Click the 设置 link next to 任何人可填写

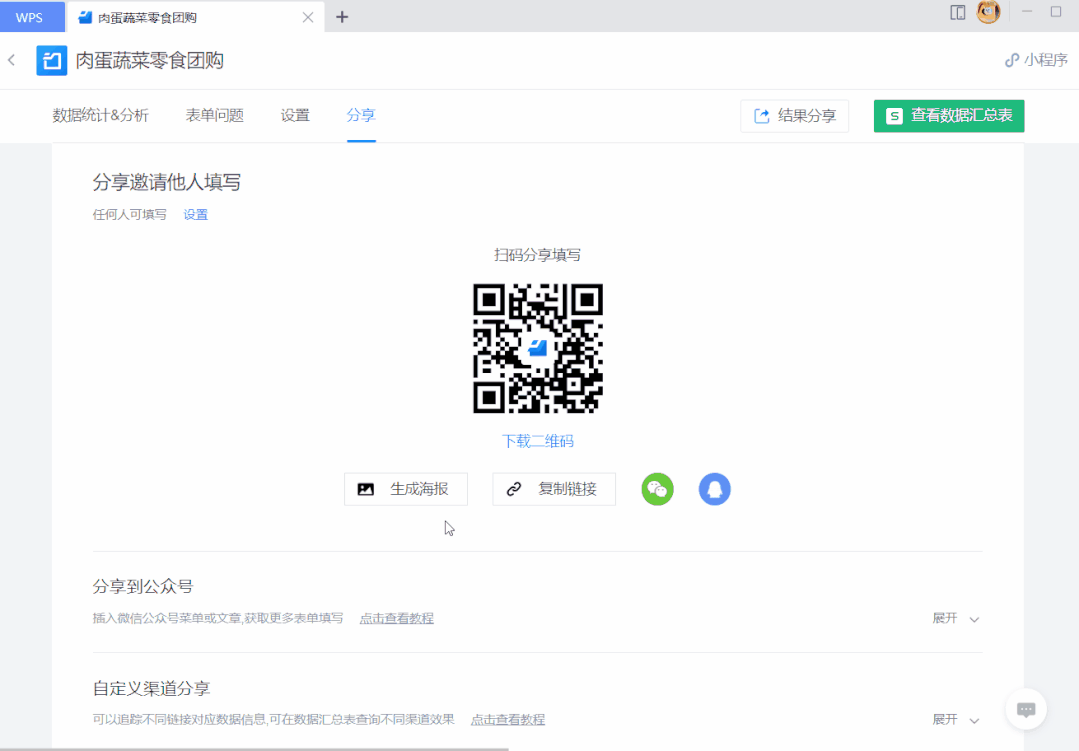196,214
